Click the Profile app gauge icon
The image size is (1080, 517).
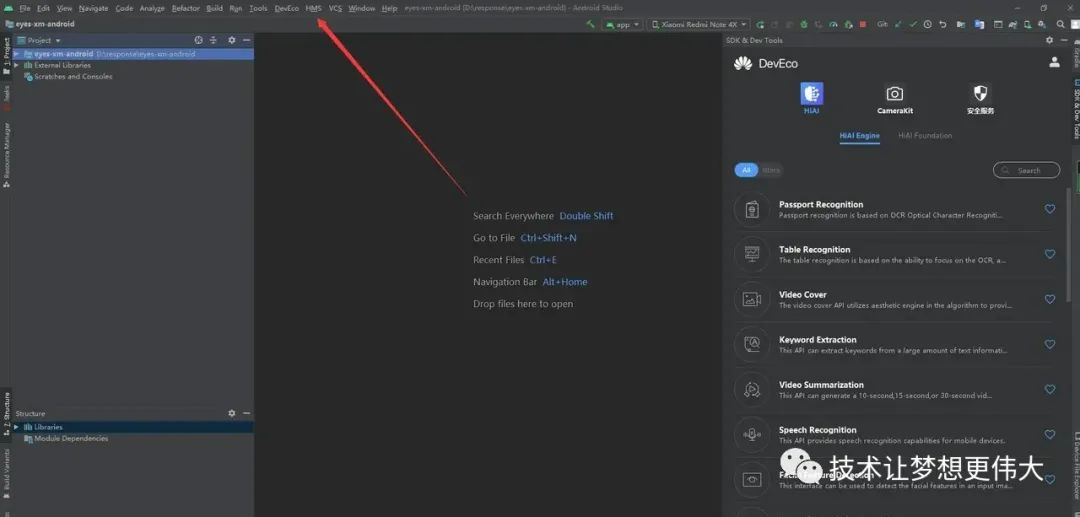(833, 24)
